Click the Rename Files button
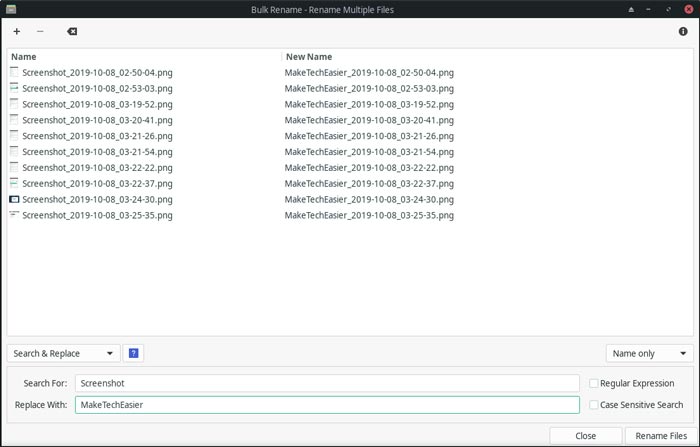Screen dimensions: 700x447 click(x=661, y=436)
